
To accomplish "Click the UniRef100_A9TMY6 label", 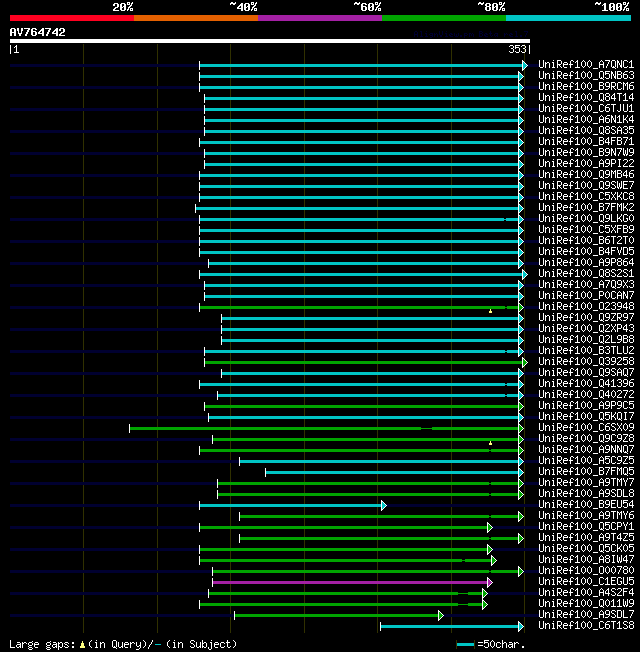I will (x=586, y=516).
